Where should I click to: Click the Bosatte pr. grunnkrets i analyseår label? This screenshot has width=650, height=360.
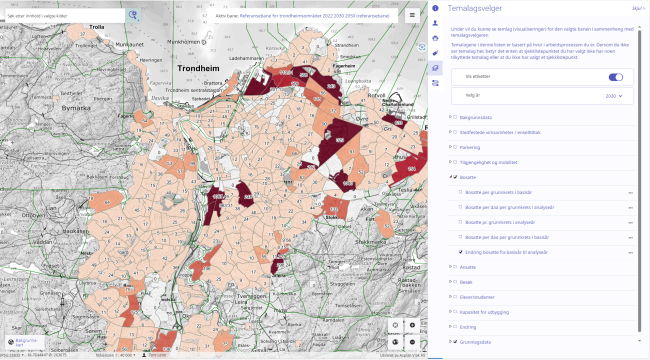tap(500, 222)
